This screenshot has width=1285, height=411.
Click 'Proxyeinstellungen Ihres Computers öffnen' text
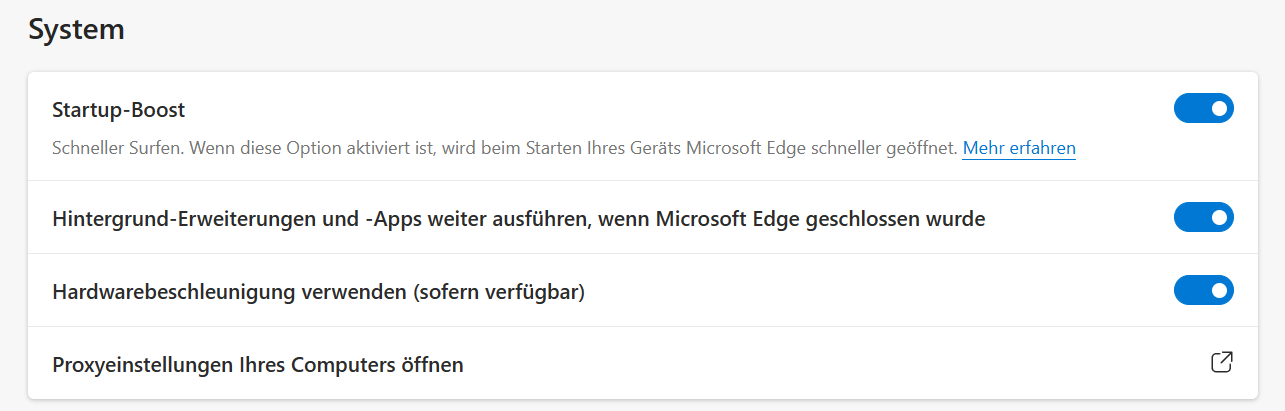[x=258, y=365]
